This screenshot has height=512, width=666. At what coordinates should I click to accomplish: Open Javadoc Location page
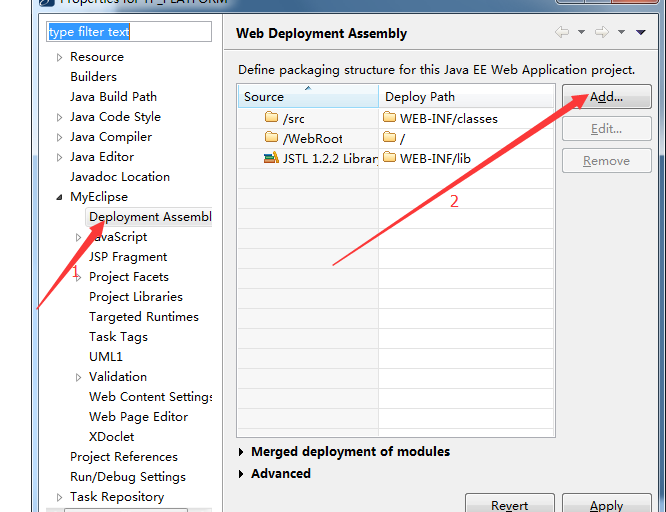[120, 177]
